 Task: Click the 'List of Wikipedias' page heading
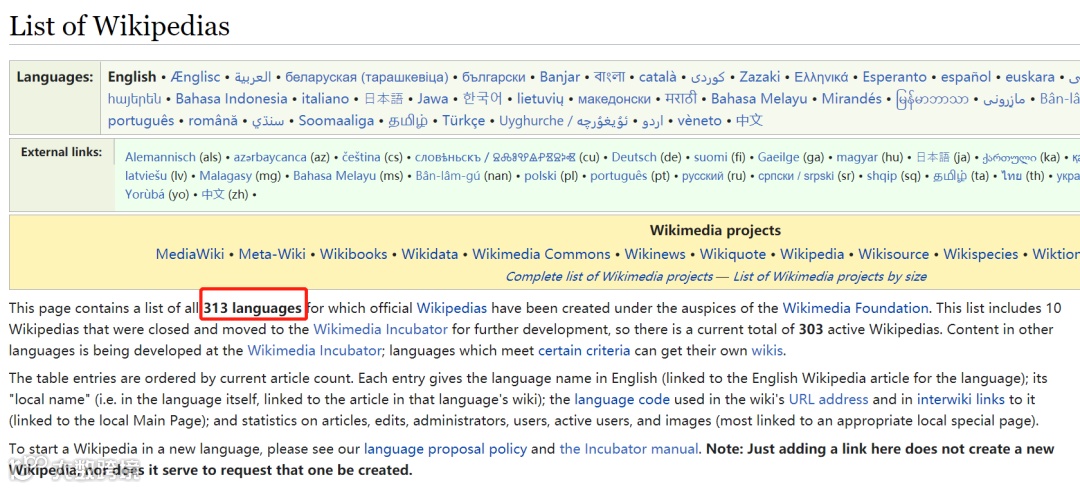[119, 25]
